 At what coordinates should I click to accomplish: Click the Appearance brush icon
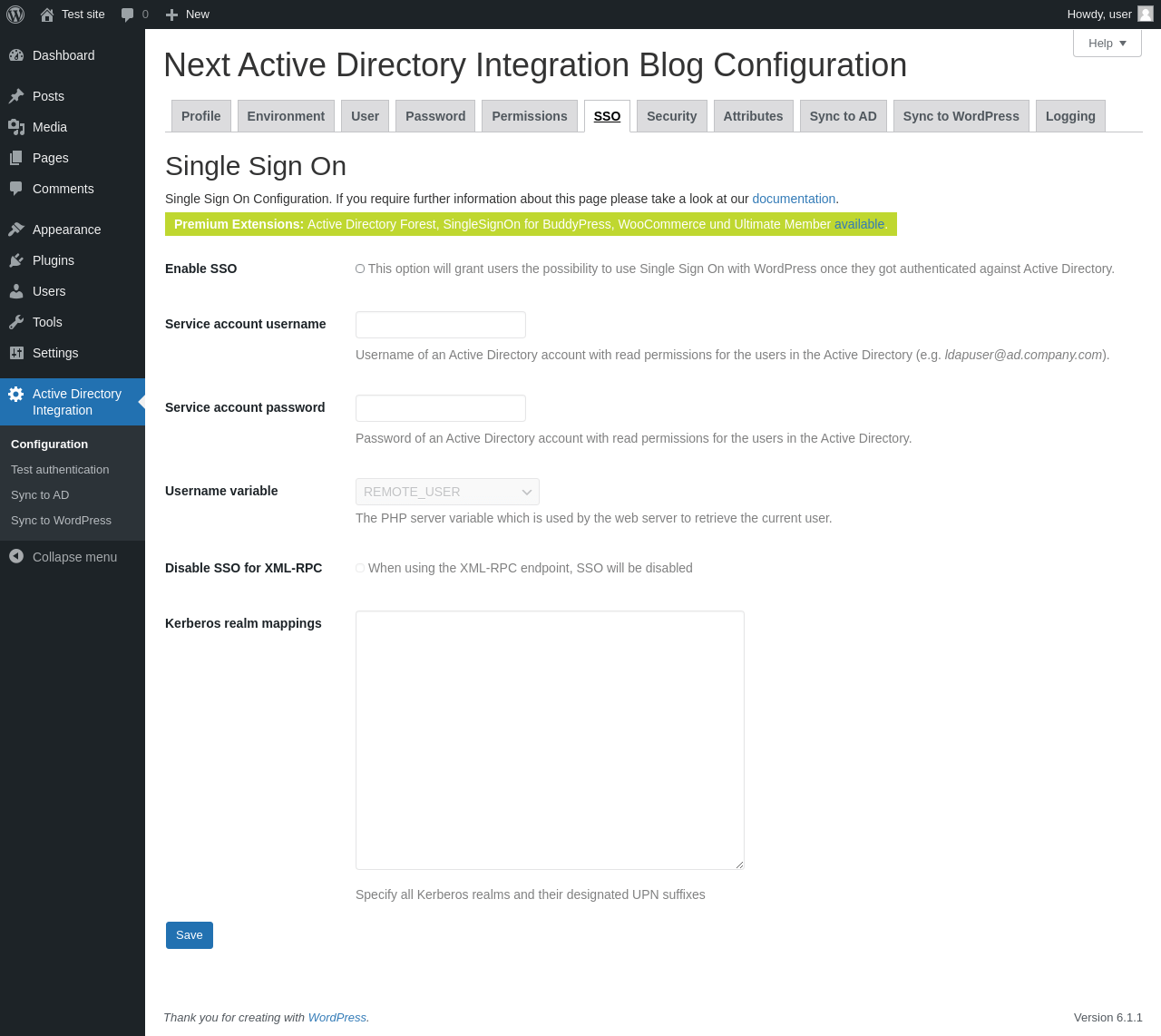16,230
